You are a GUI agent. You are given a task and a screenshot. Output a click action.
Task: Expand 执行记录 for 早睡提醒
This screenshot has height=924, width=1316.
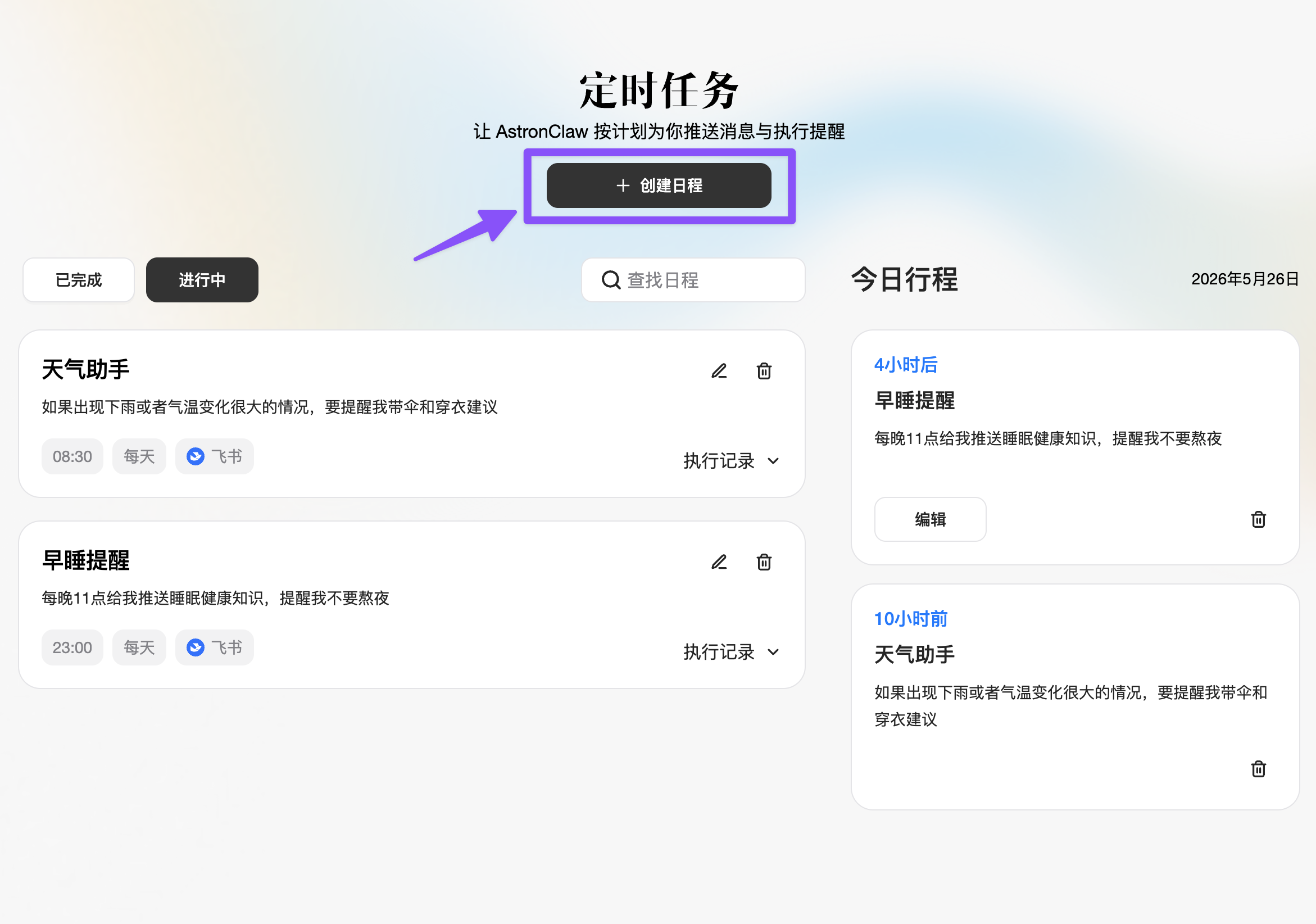[732, 652]
